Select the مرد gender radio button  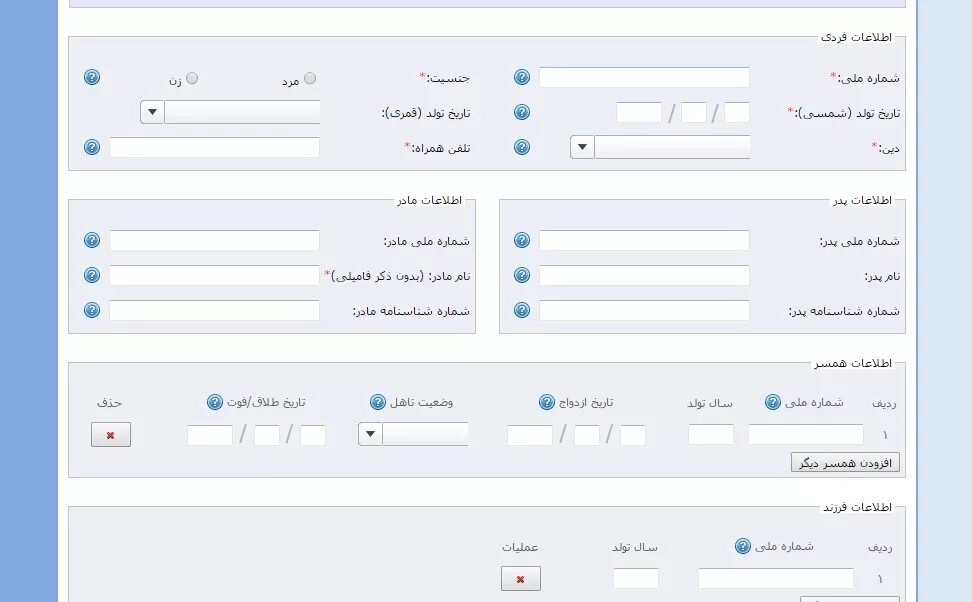tap(310, 78)
